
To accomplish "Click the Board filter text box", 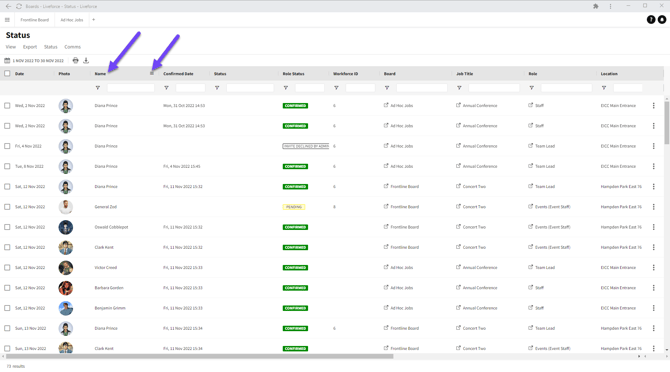I will point(422,88).
